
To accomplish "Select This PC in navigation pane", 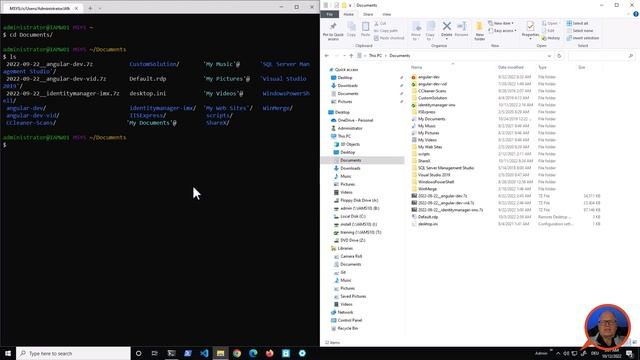I will click(344, 136).
